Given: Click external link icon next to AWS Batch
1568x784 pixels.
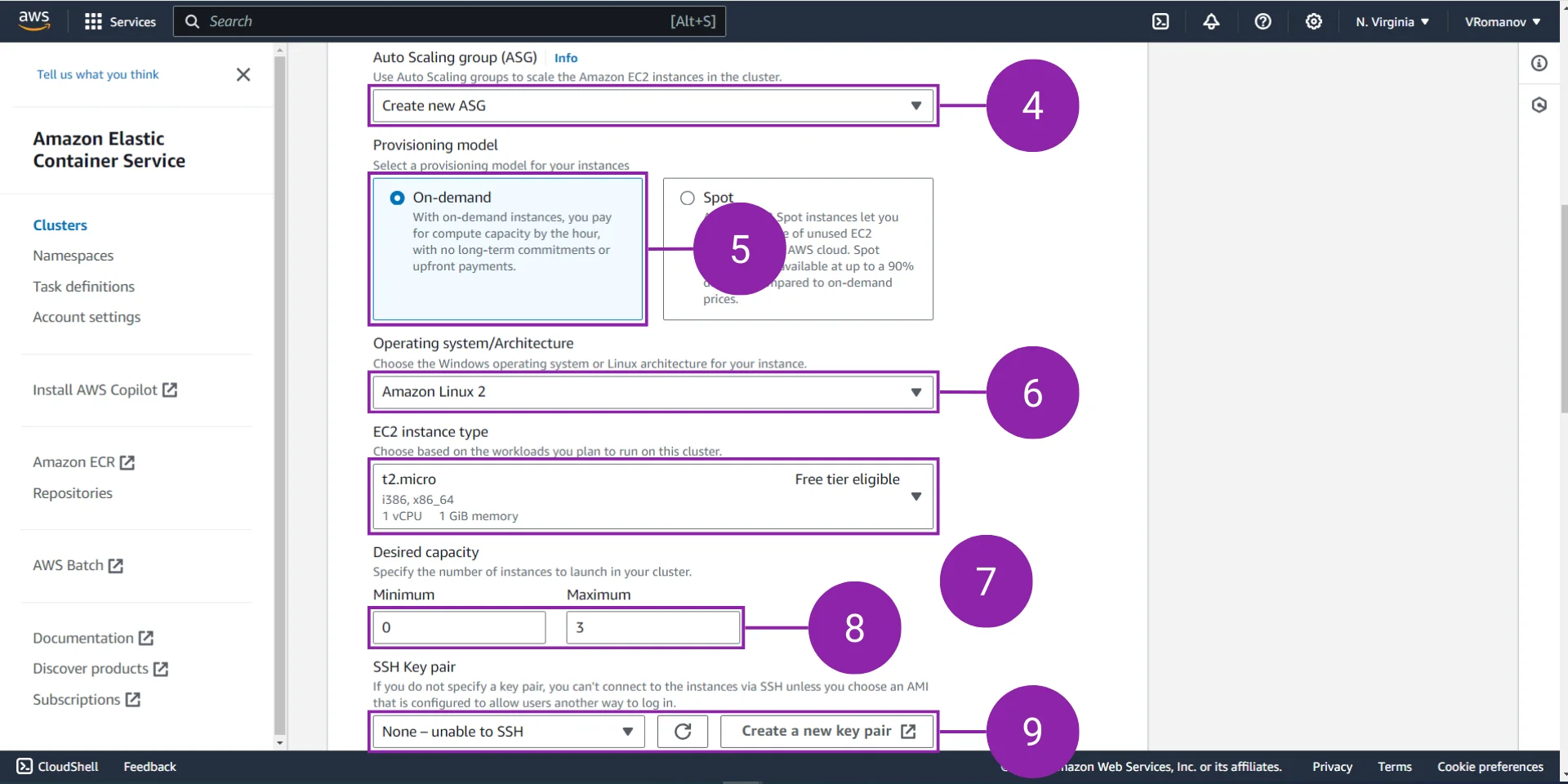Looking at the screenshot, I should coord(116,565).
